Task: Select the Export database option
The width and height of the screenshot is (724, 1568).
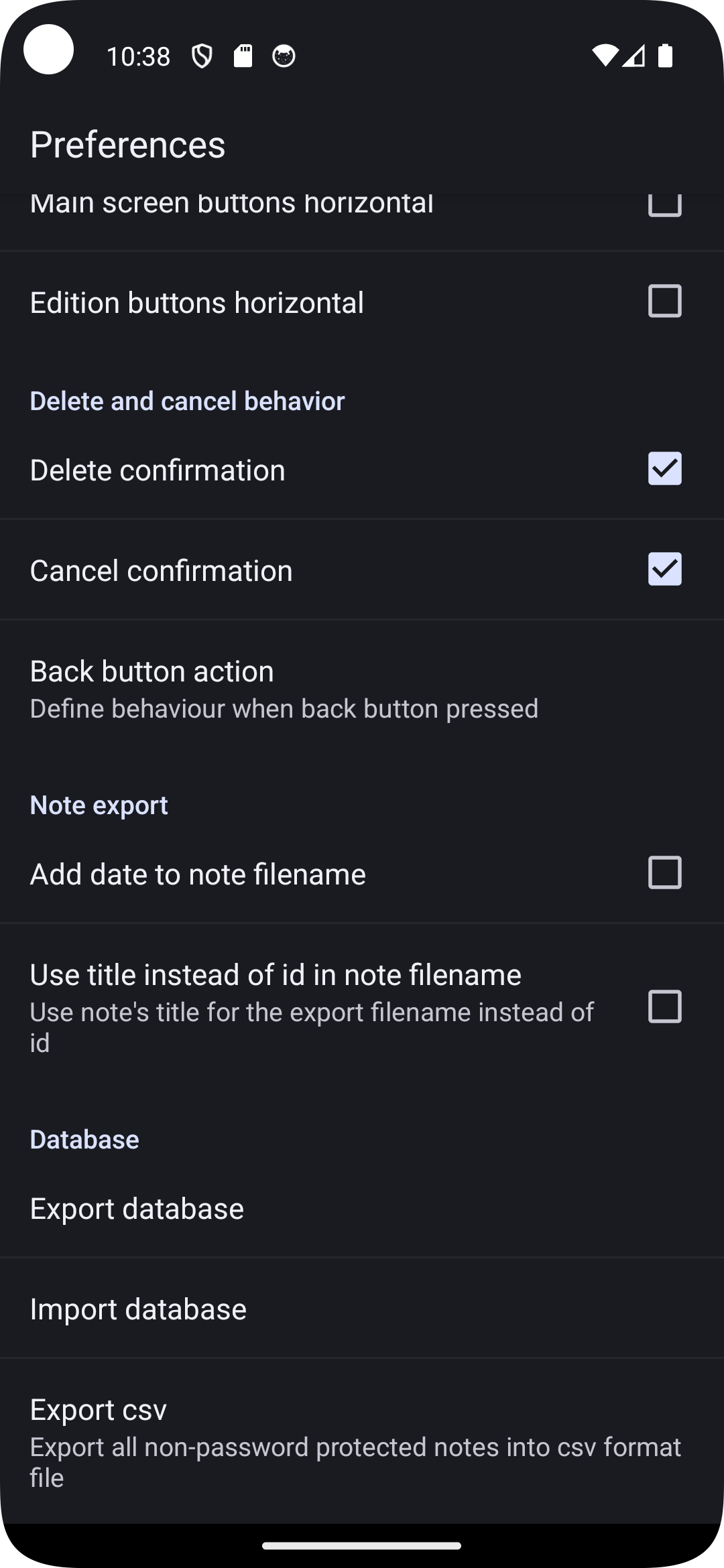Action: coord(137,1208)
